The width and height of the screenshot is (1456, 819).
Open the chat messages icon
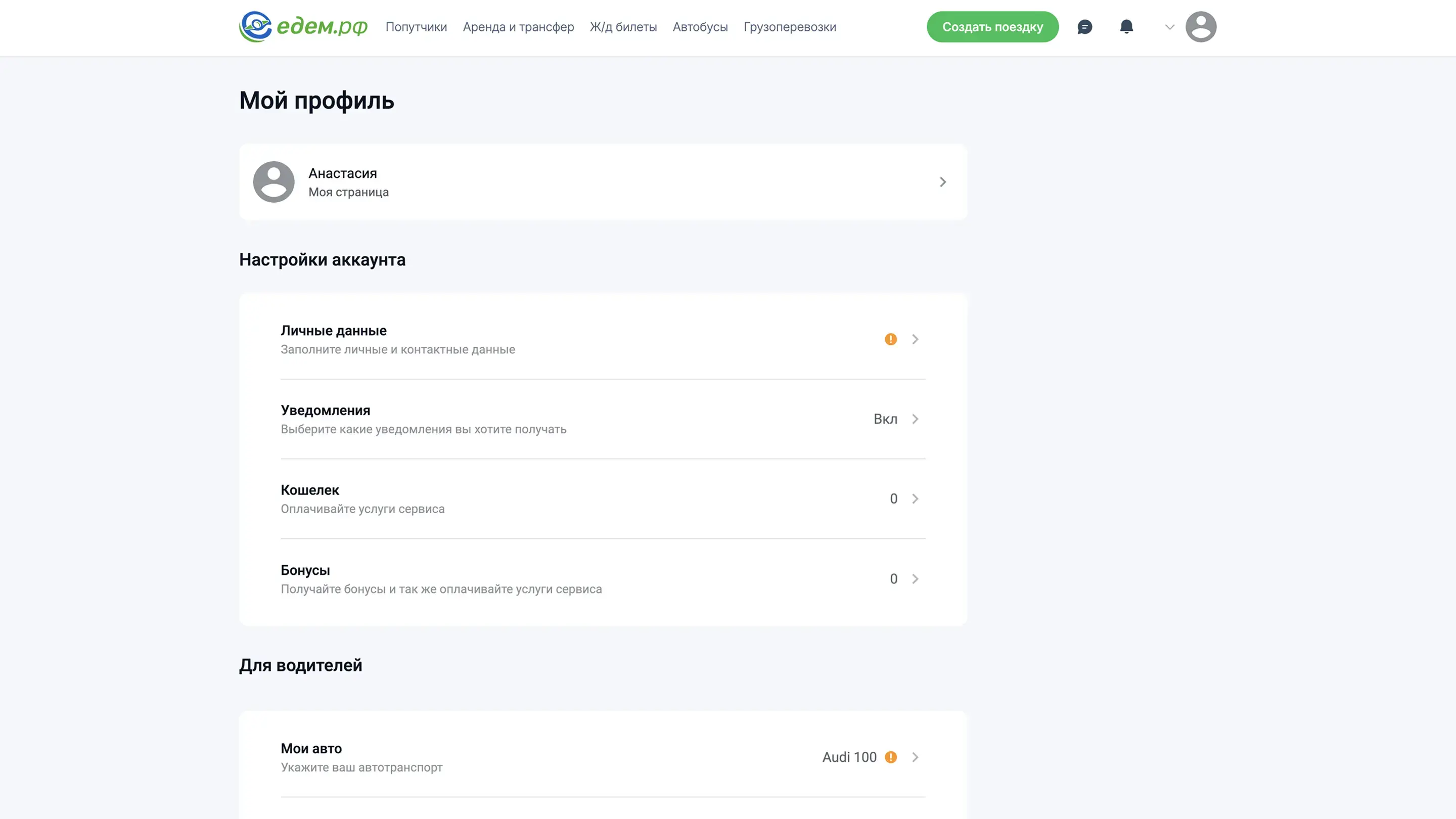1084,27
